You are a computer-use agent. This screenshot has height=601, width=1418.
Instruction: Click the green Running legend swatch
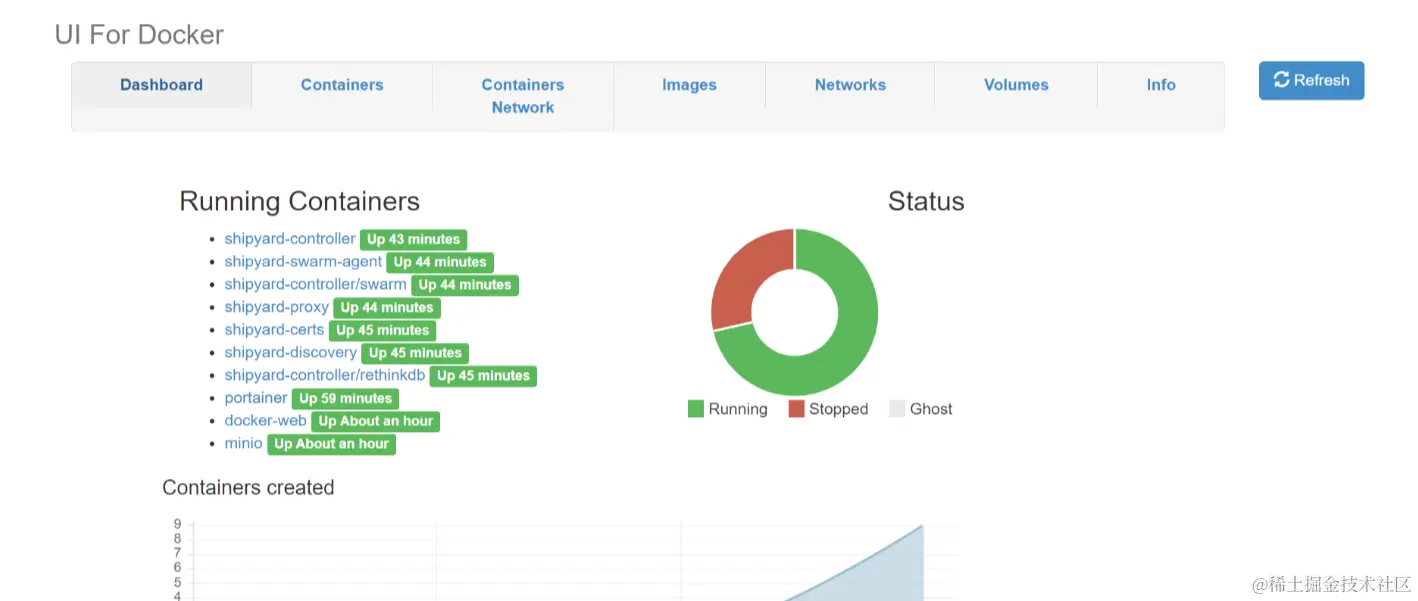click(x=696, y=409)
